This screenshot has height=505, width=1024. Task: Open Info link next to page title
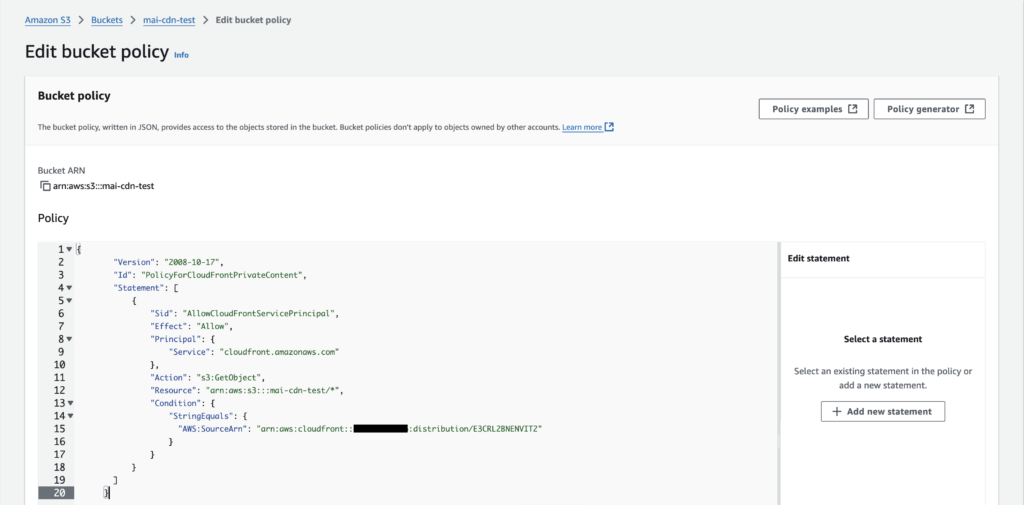(181, 55)
